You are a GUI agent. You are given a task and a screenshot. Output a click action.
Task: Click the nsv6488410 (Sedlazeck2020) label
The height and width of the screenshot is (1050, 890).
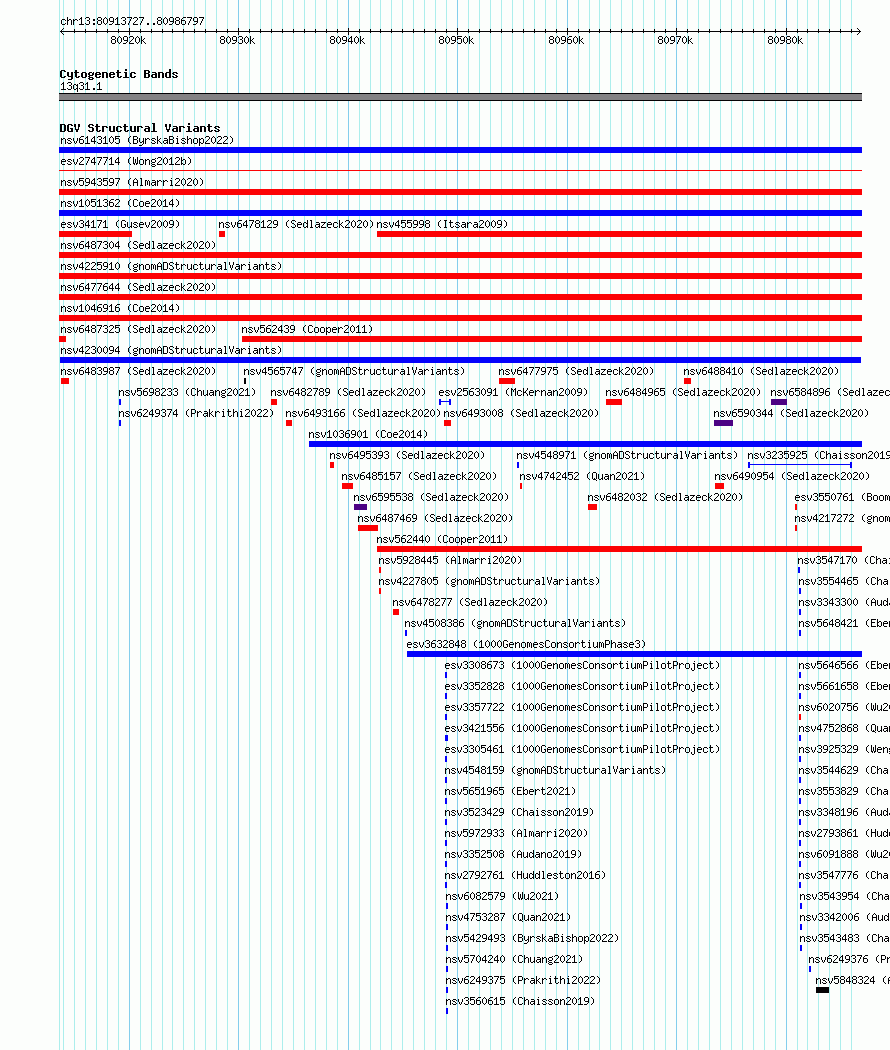coord(761,371)
